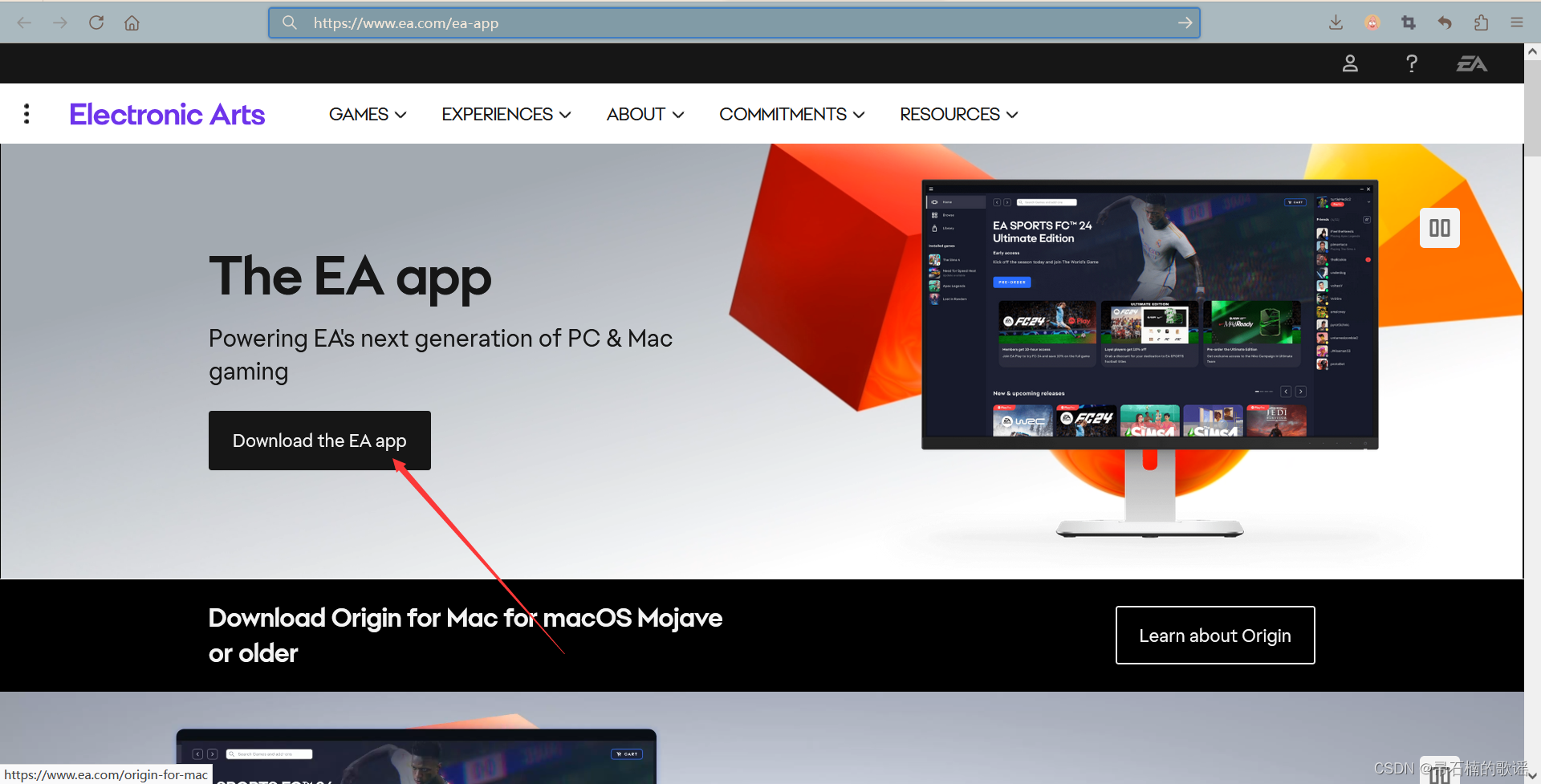Image resolution: width=1541 pixels, height=784 pixels.
Task: Open EA help question mark icon
Action: click(1412, 63)
